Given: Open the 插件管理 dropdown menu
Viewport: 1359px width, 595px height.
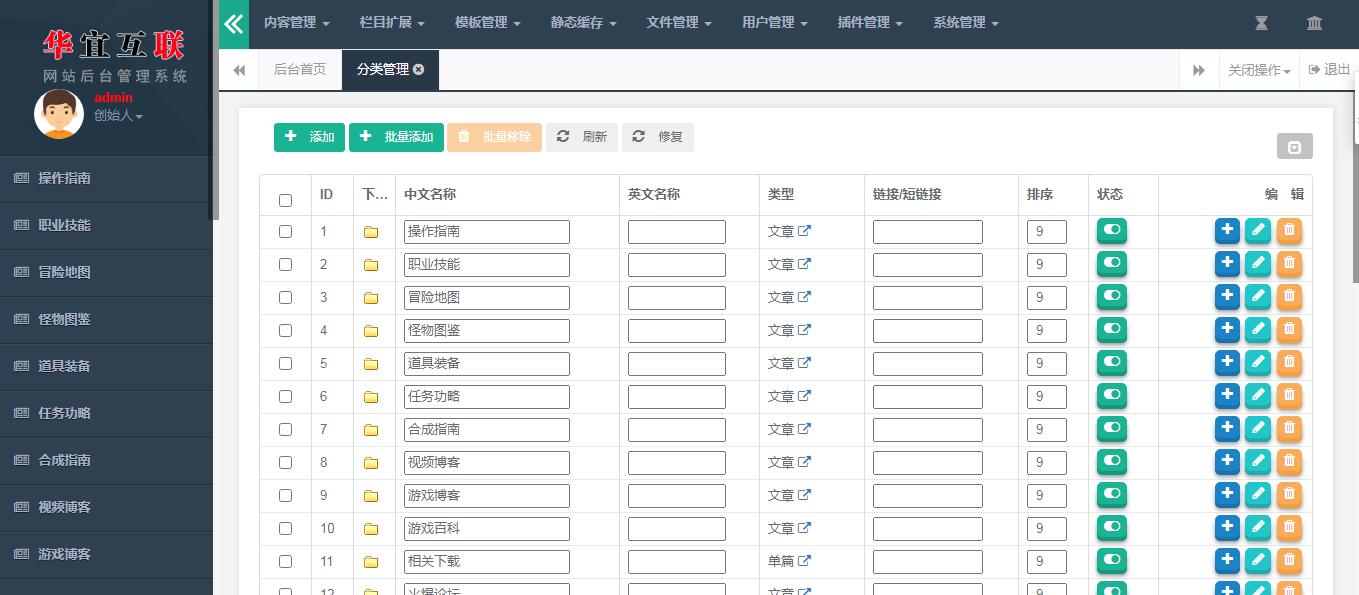Looking at the screenshot, I should tap(870, 23).
